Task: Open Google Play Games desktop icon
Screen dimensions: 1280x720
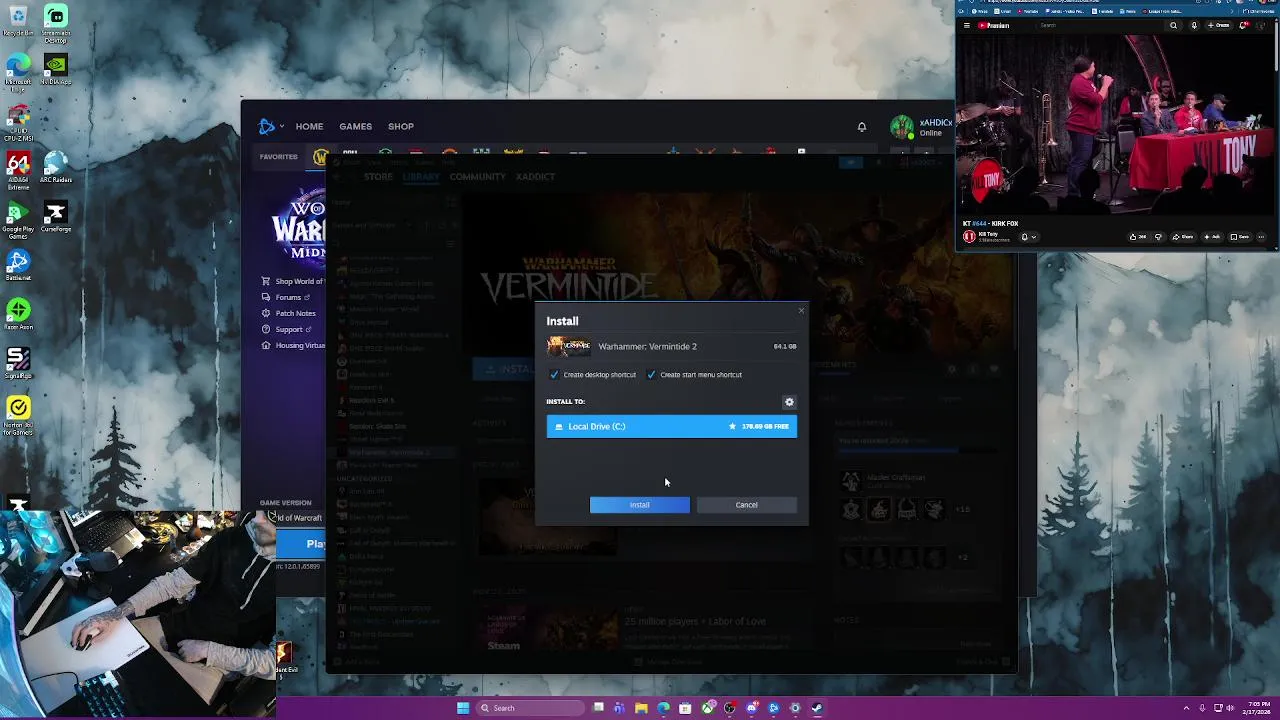Action: (18, 219)
